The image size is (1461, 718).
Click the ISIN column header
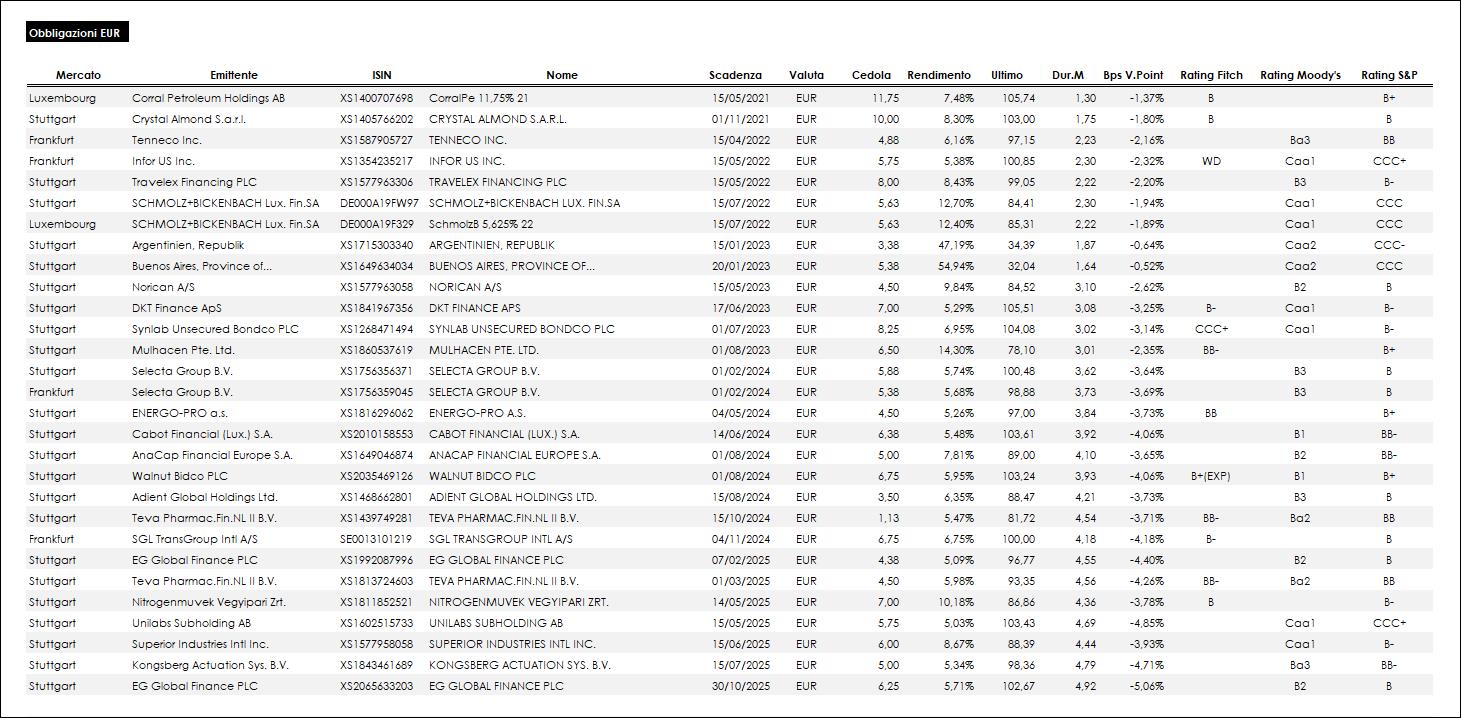(381, 75)
